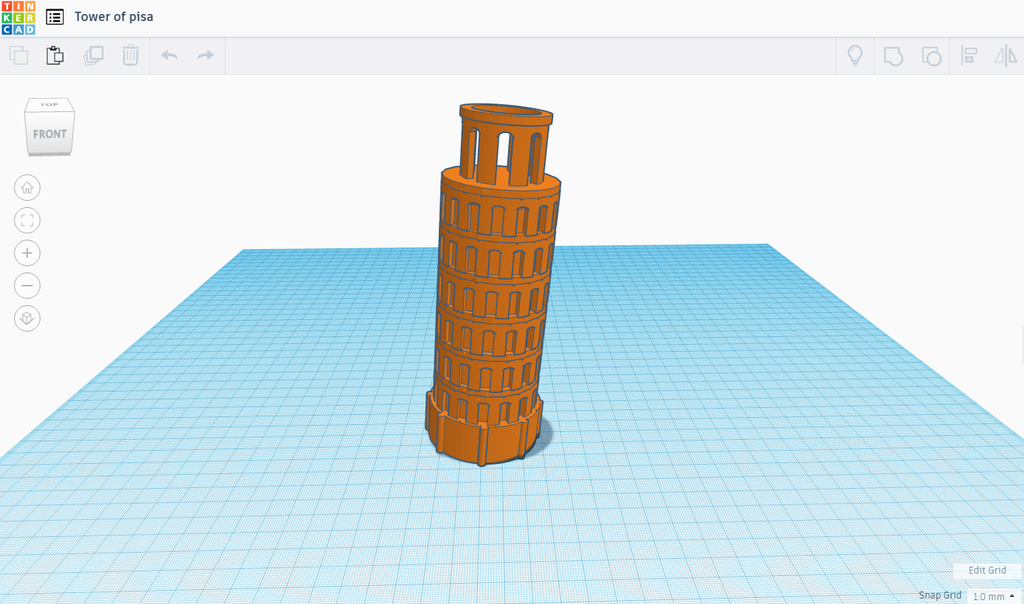
Task: Click the Group shapes icon
Action: pyautogui.click(x=893, y=56)
